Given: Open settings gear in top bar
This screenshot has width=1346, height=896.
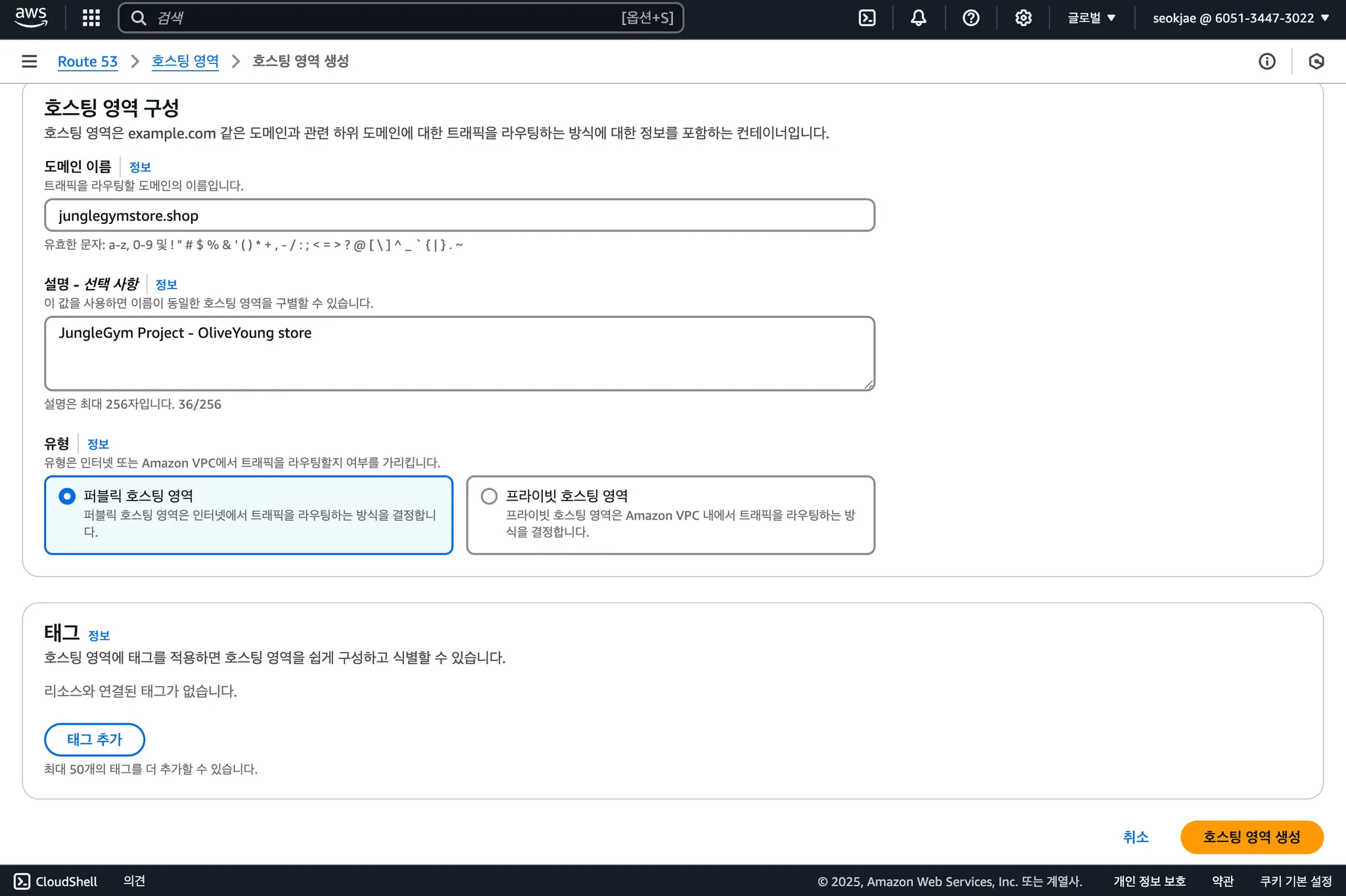Looking at the screenshot, I should [x=1023, y=18].
